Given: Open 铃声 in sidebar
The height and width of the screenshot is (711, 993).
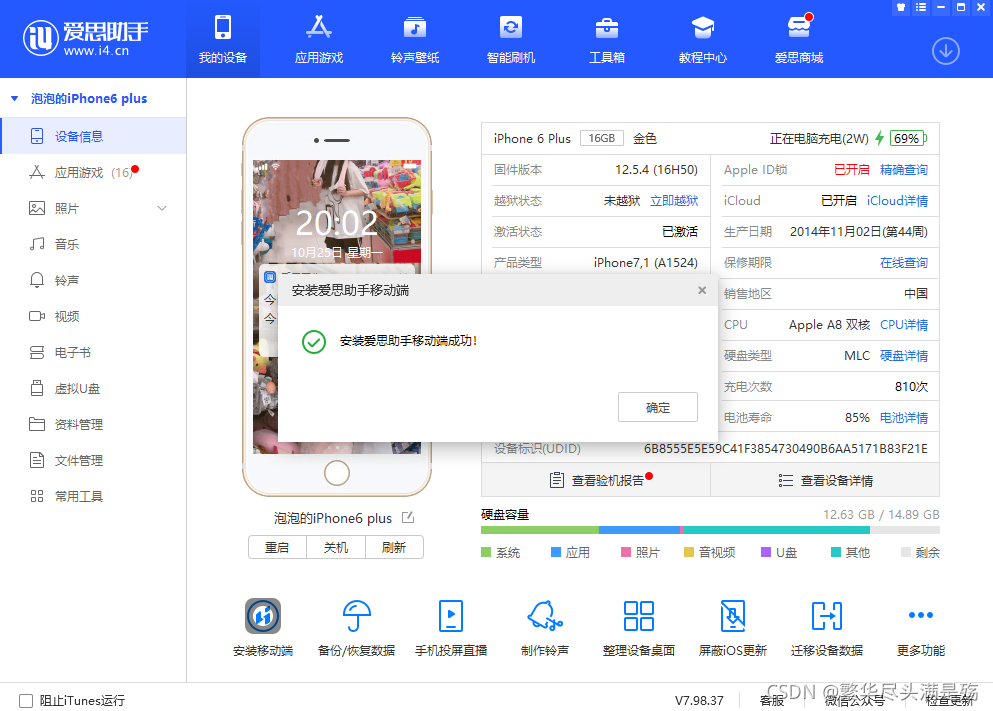Looking at the screenshot, I should point(93,280).
